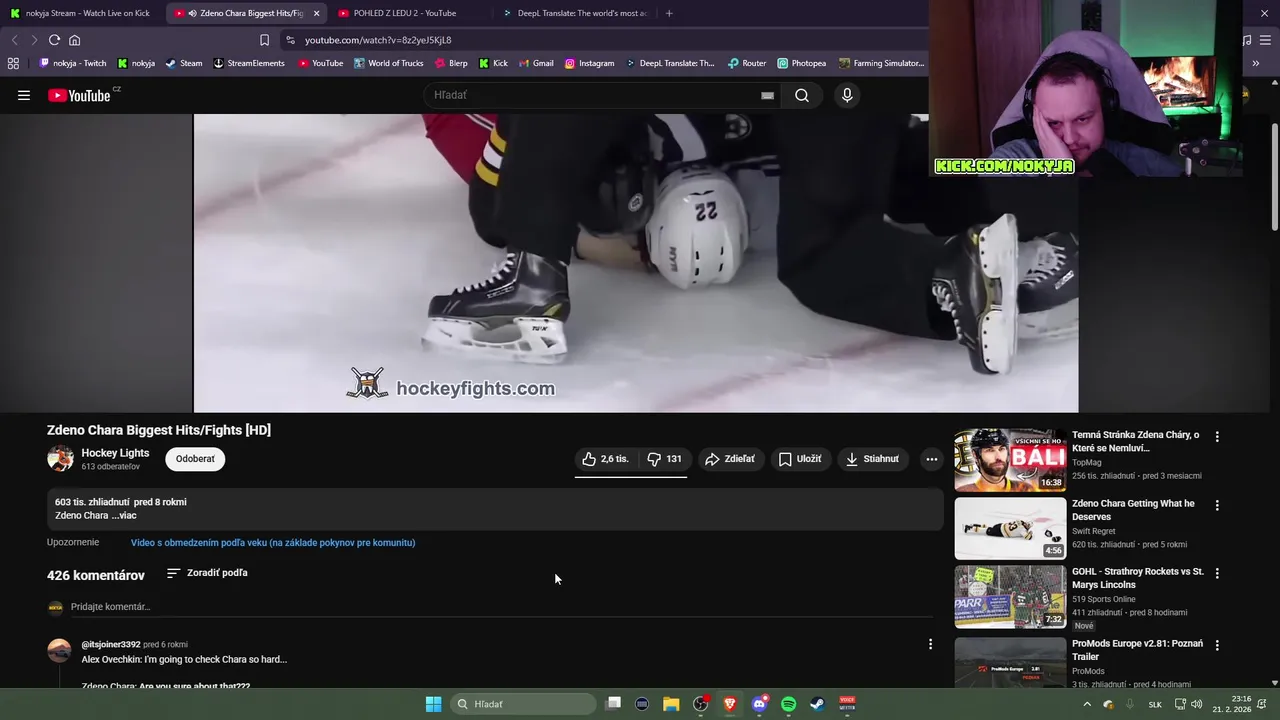Click into the YouTube search field
Viewport: 1280px width, 720px height.
coord(595,95)
